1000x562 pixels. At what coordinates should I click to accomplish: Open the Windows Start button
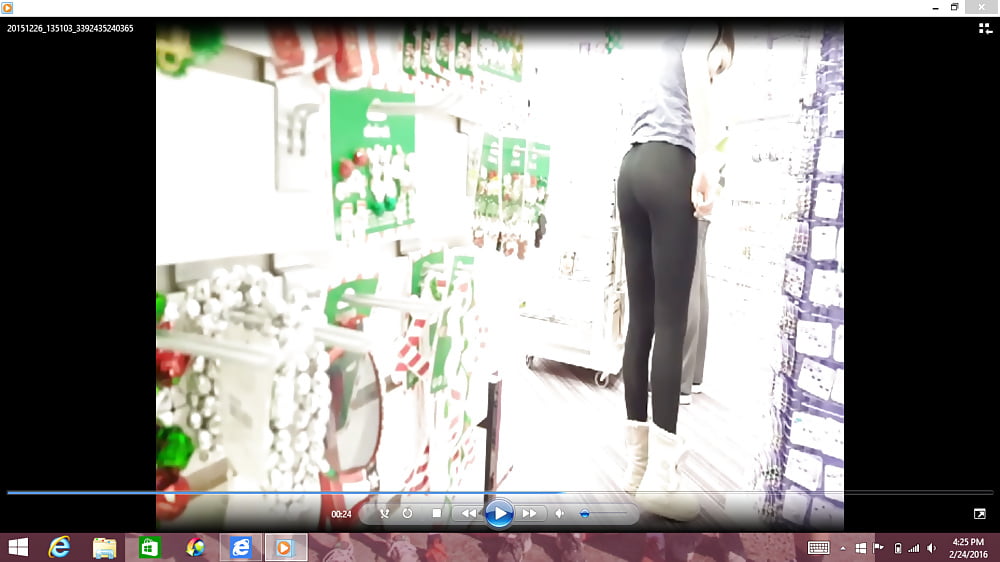tap(18, 547)
